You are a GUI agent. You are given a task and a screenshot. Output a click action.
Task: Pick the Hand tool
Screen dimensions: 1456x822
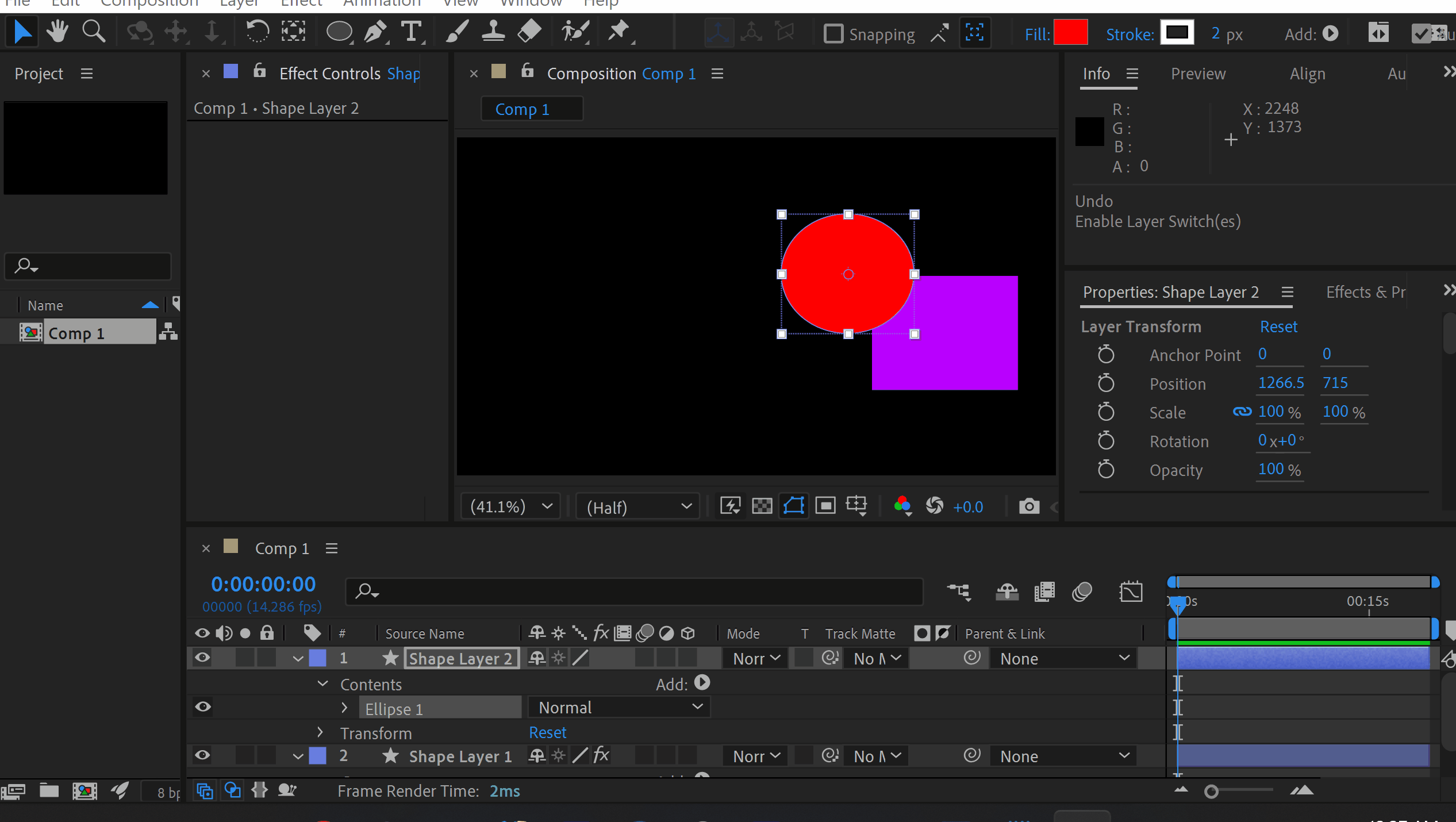click(57, 32)
